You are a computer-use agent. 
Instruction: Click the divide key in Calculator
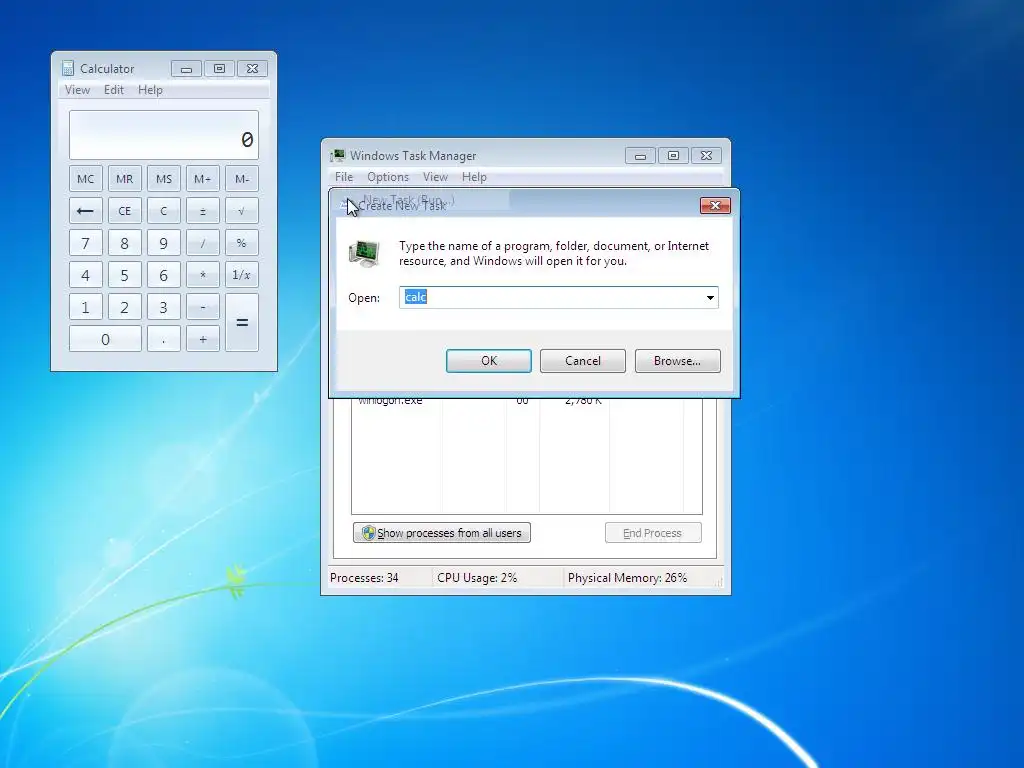202,243
